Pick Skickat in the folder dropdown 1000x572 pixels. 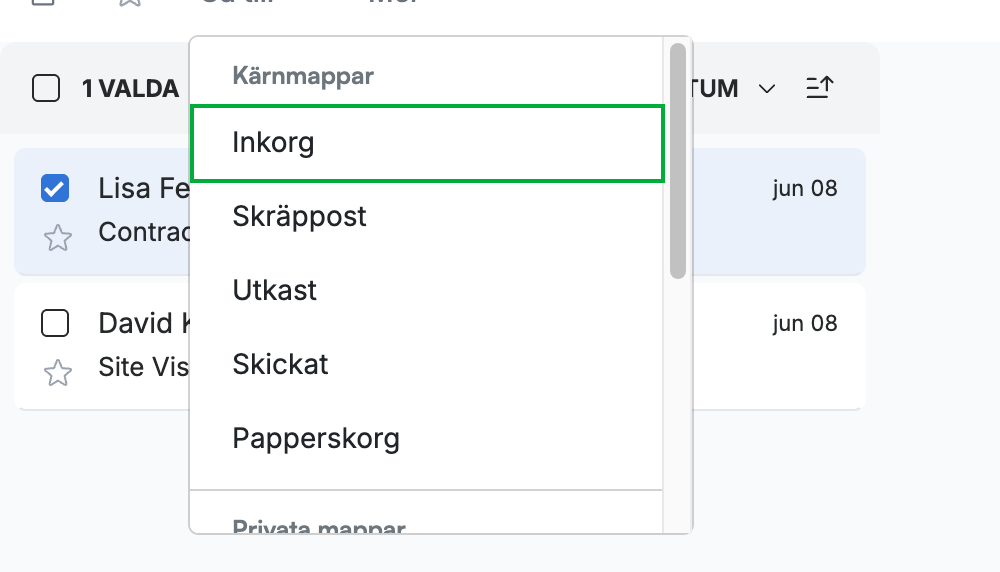tap(427, 365)
